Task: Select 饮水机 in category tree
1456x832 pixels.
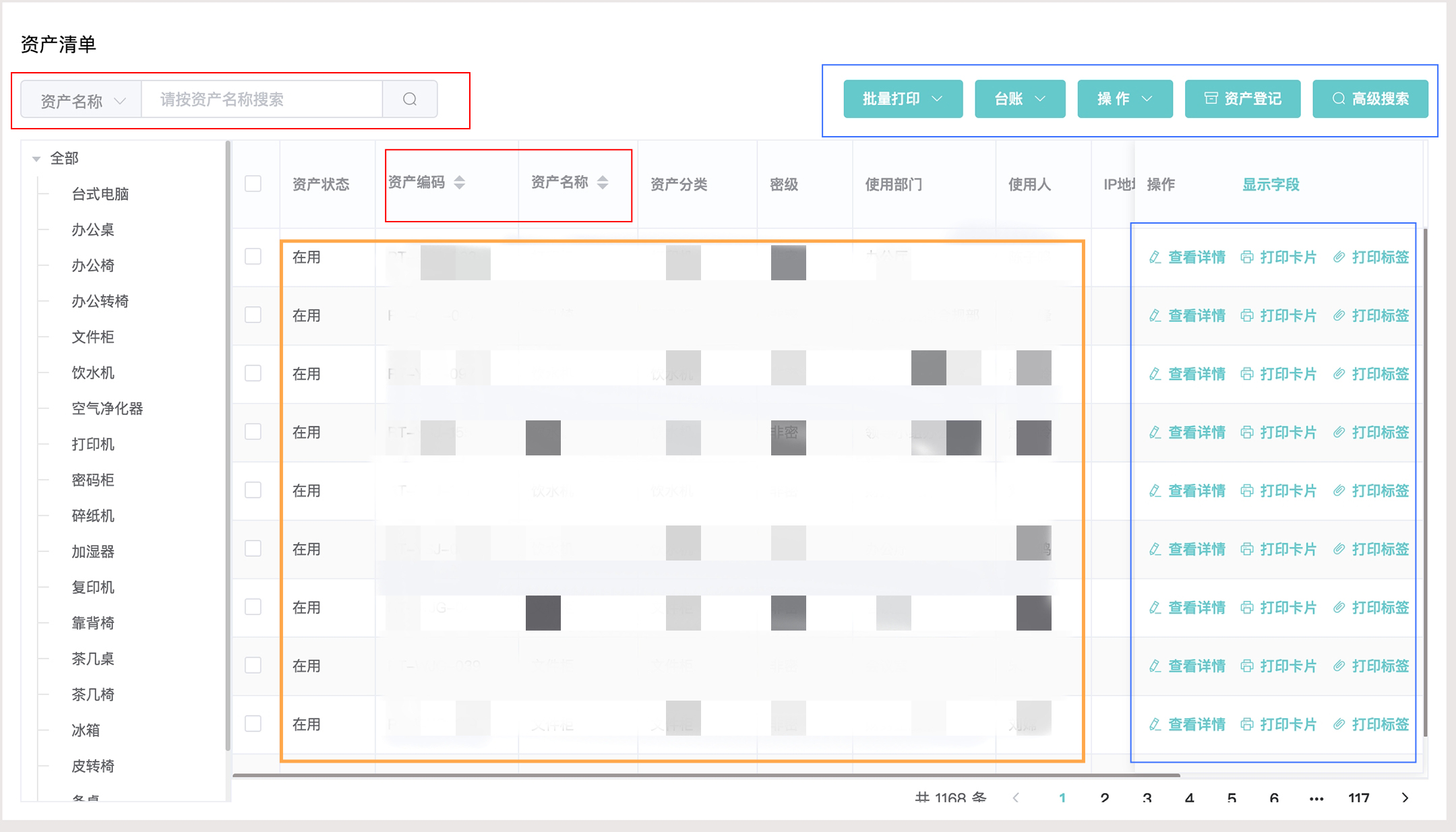Action: coord(93,373)
